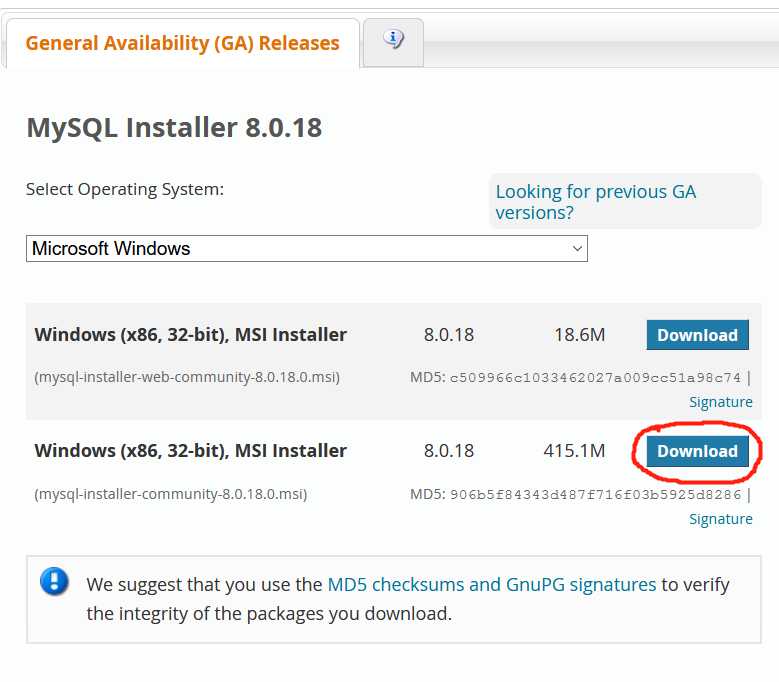The image size is (779, 682).
Task: Click first Windows (x86, 32-bit) MSI Installer title
Action: [x=191, y=335]
